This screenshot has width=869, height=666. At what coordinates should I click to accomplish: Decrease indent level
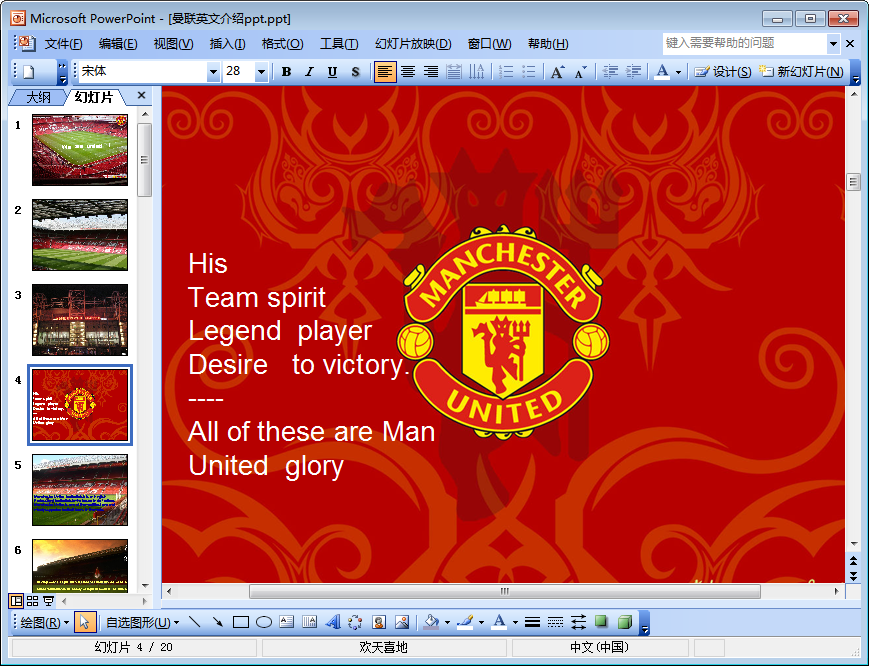tap(610, 71)
